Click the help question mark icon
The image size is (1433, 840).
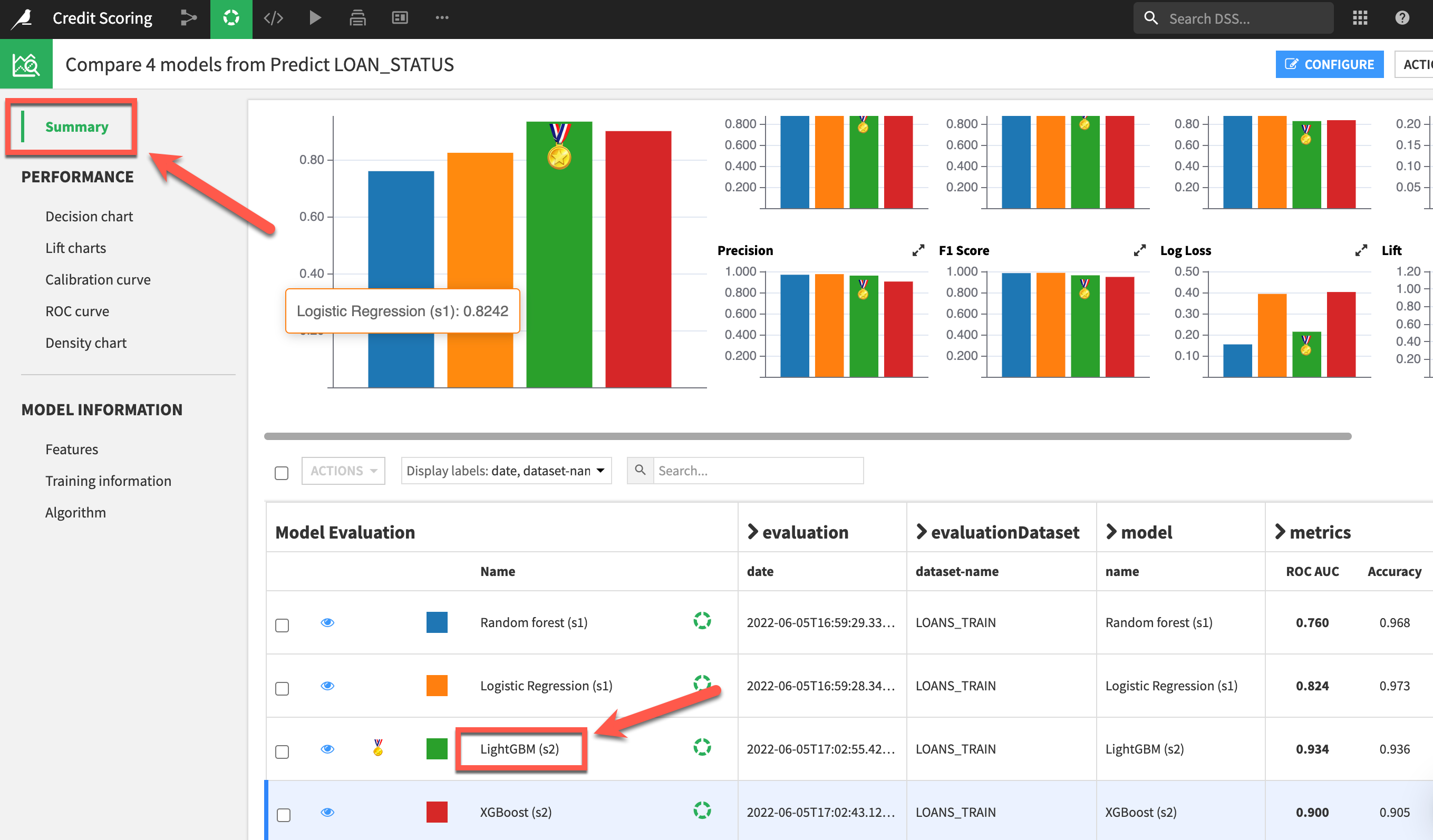pos(1402,18)
